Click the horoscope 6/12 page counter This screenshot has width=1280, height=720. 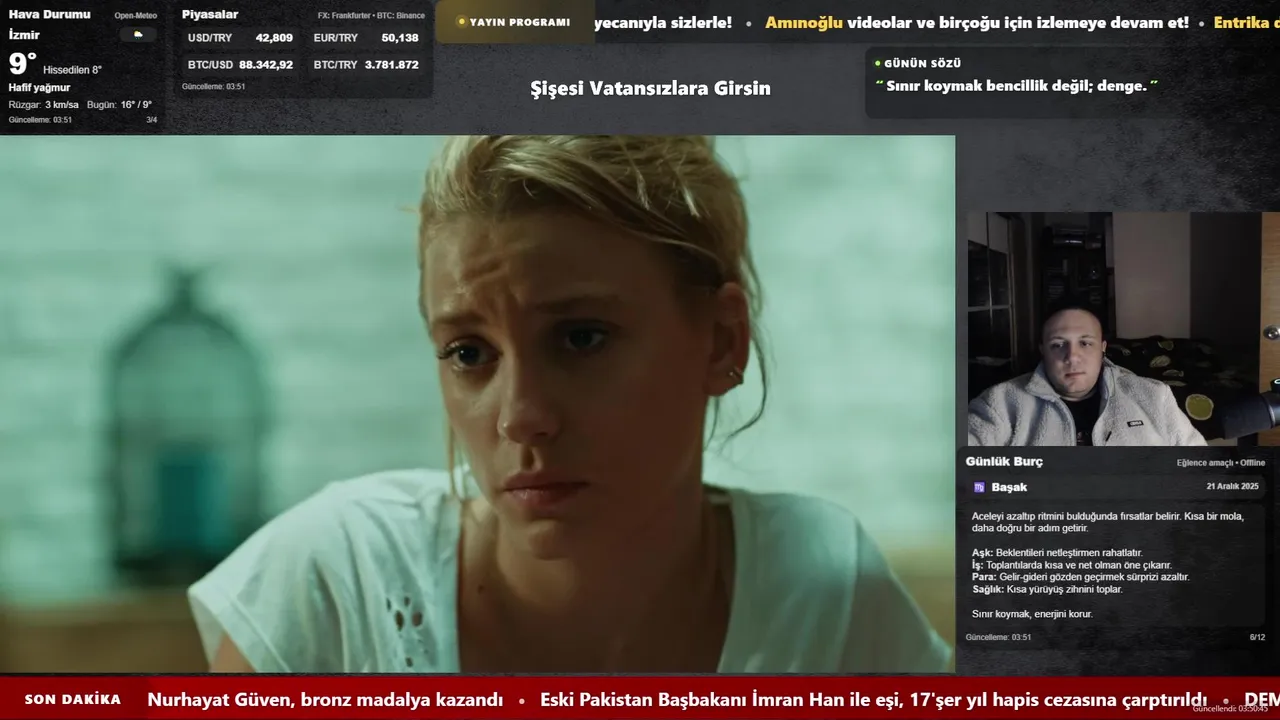click(x=1257, y=637)
